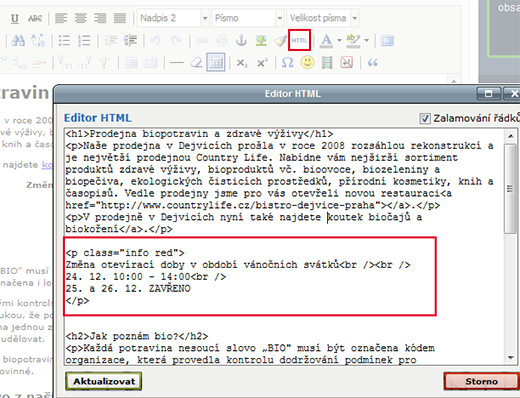The image size is (520, 398).
Task: Insert an image with the tree picture icon
Action: click(261, 40)
